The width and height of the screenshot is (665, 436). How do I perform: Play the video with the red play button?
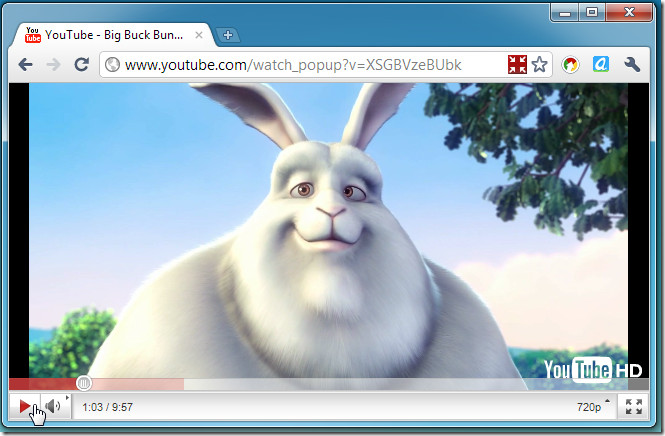(x=25, y=407)
